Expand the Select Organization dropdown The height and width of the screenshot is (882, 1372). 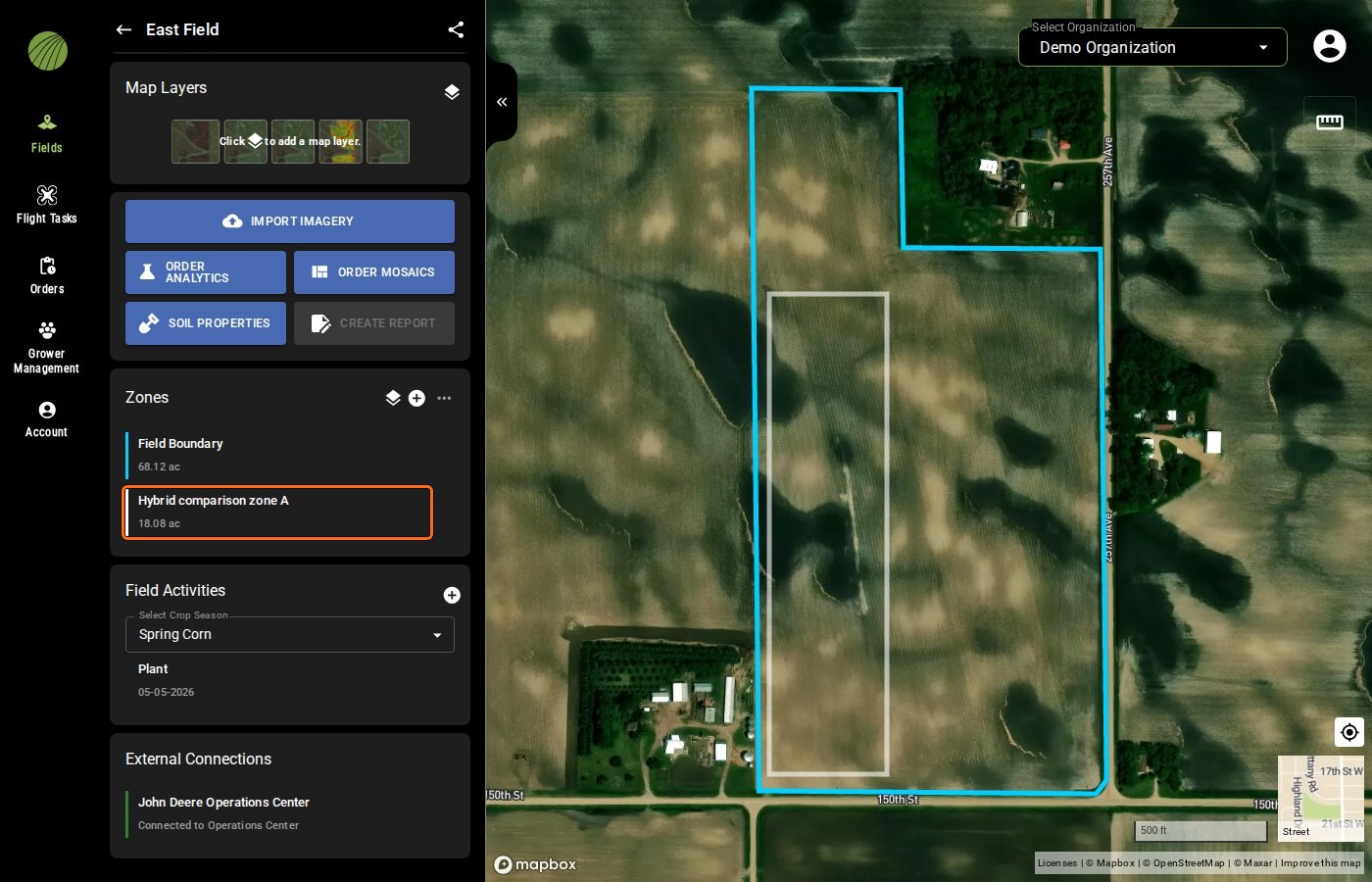1152,47
